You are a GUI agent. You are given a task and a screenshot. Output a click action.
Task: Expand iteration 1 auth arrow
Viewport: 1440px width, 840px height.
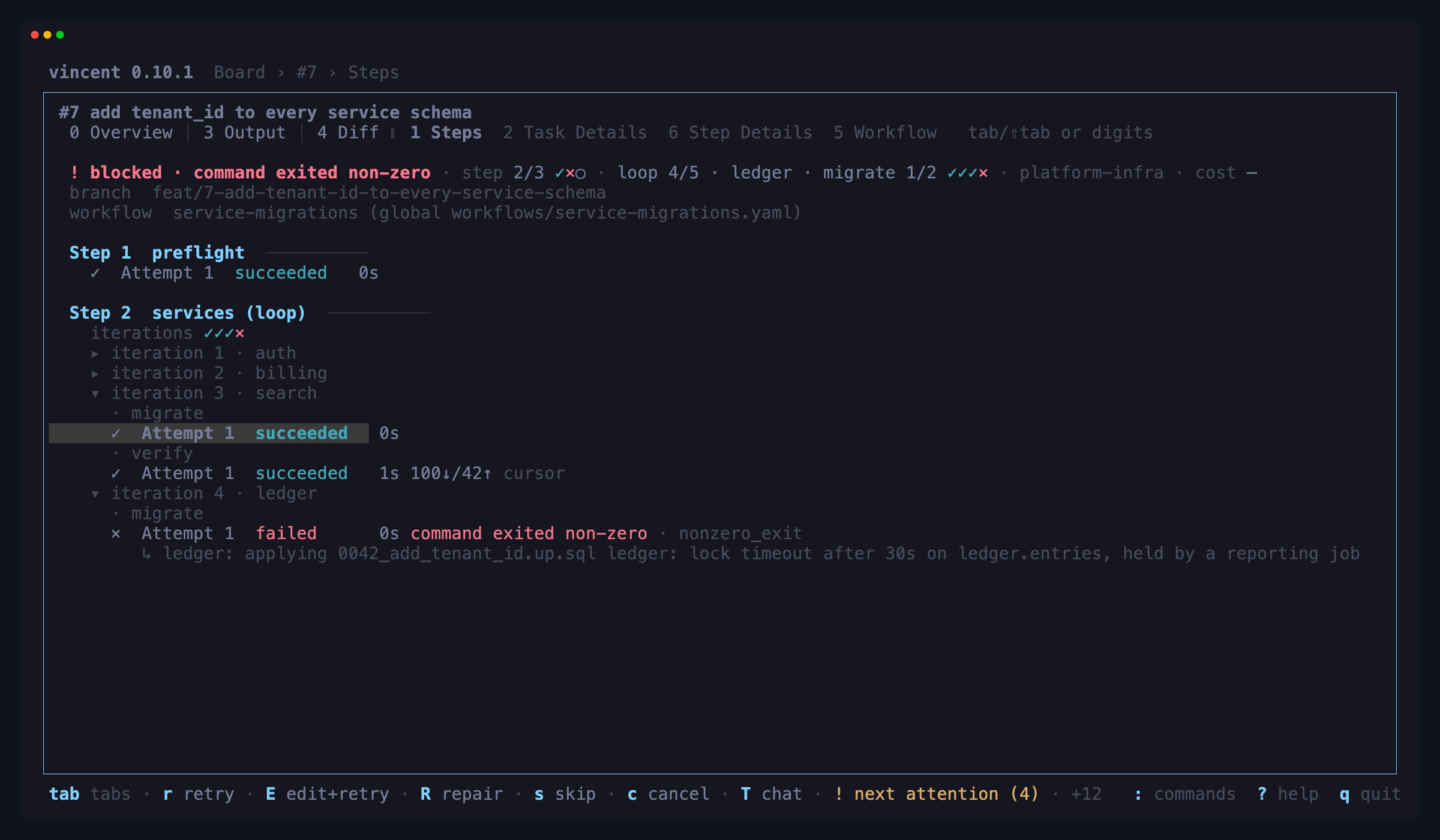point(95,353)
